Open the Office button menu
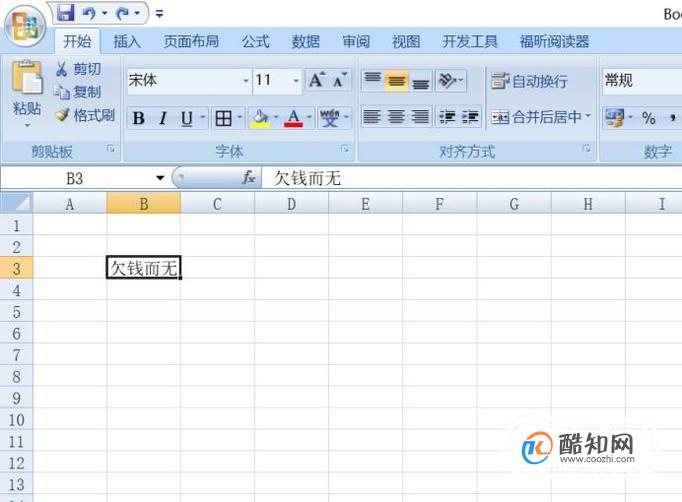The width and height of the screenshot is (682, 502). (x=24, y=26)
